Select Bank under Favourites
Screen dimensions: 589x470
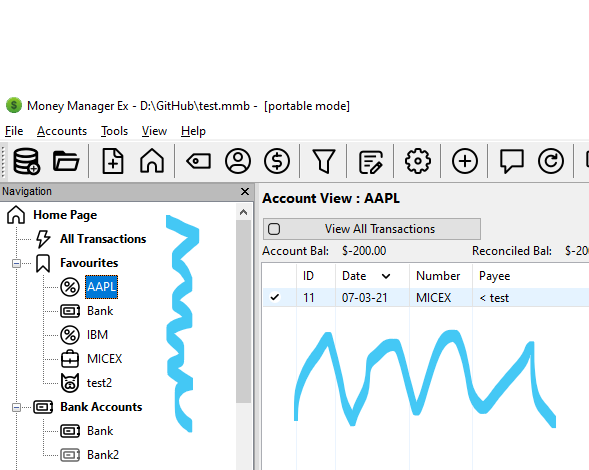click(x=100, y=311)
